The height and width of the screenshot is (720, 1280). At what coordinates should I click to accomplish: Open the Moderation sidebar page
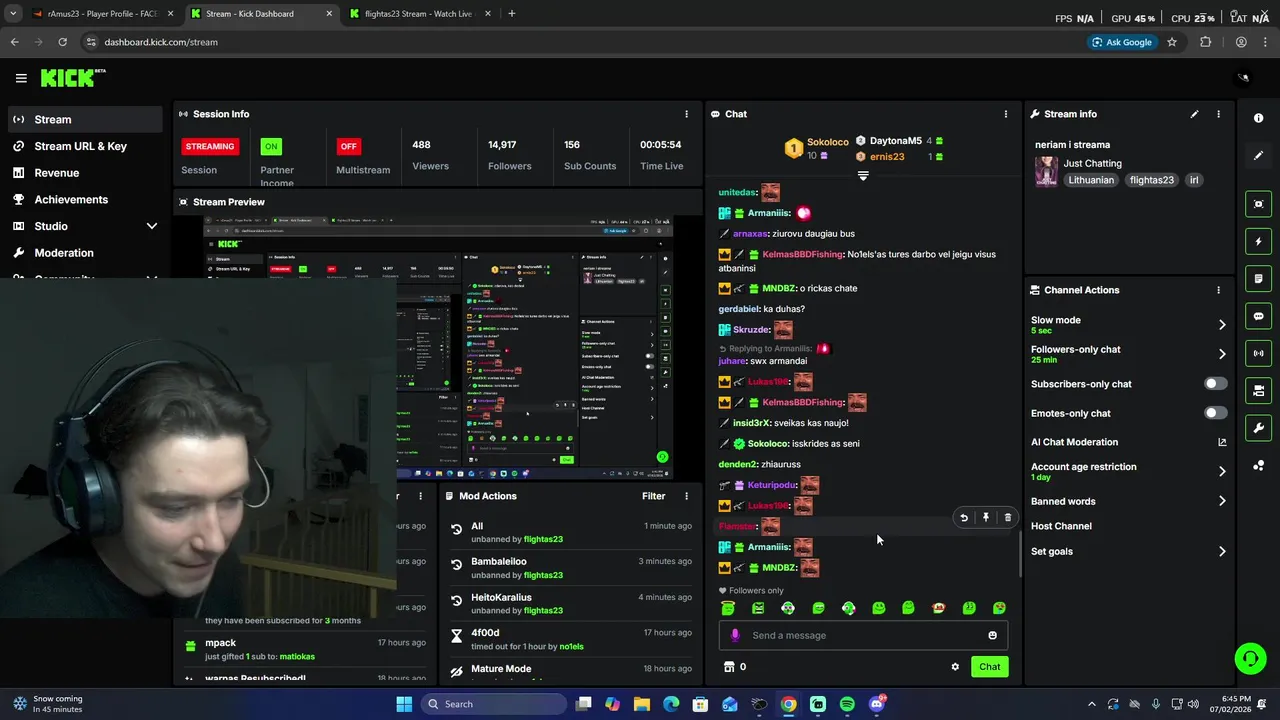(85, 253)
